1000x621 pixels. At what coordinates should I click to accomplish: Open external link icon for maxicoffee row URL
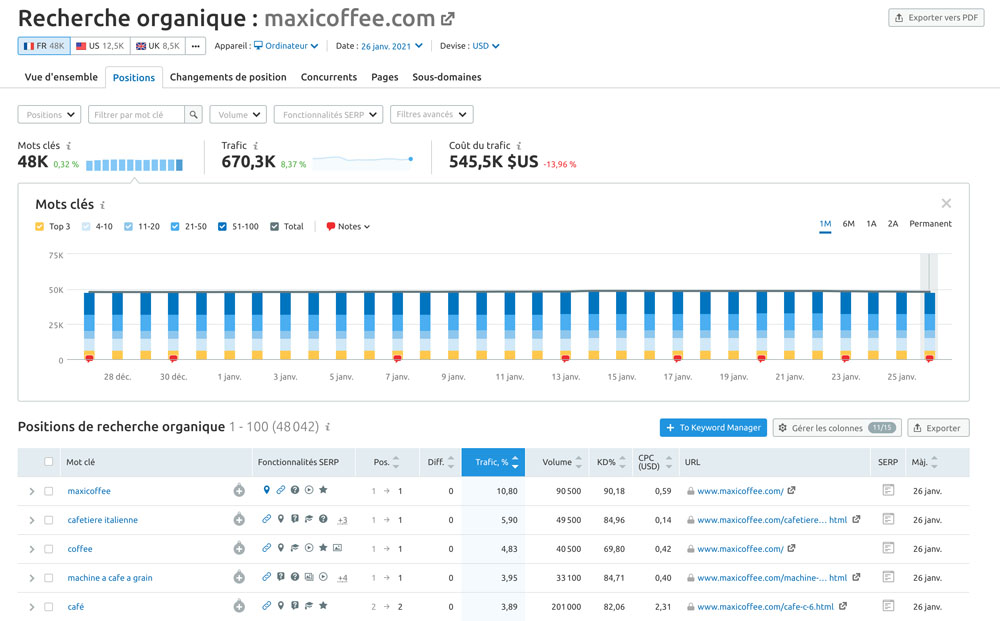click(791, 490)
